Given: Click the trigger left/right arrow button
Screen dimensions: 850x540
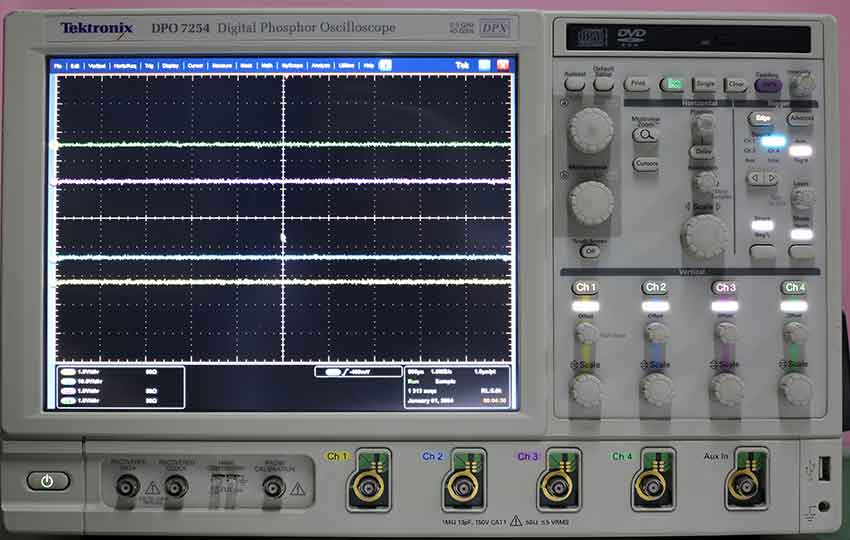Looking at the screenshot, I should click(762, 178).
